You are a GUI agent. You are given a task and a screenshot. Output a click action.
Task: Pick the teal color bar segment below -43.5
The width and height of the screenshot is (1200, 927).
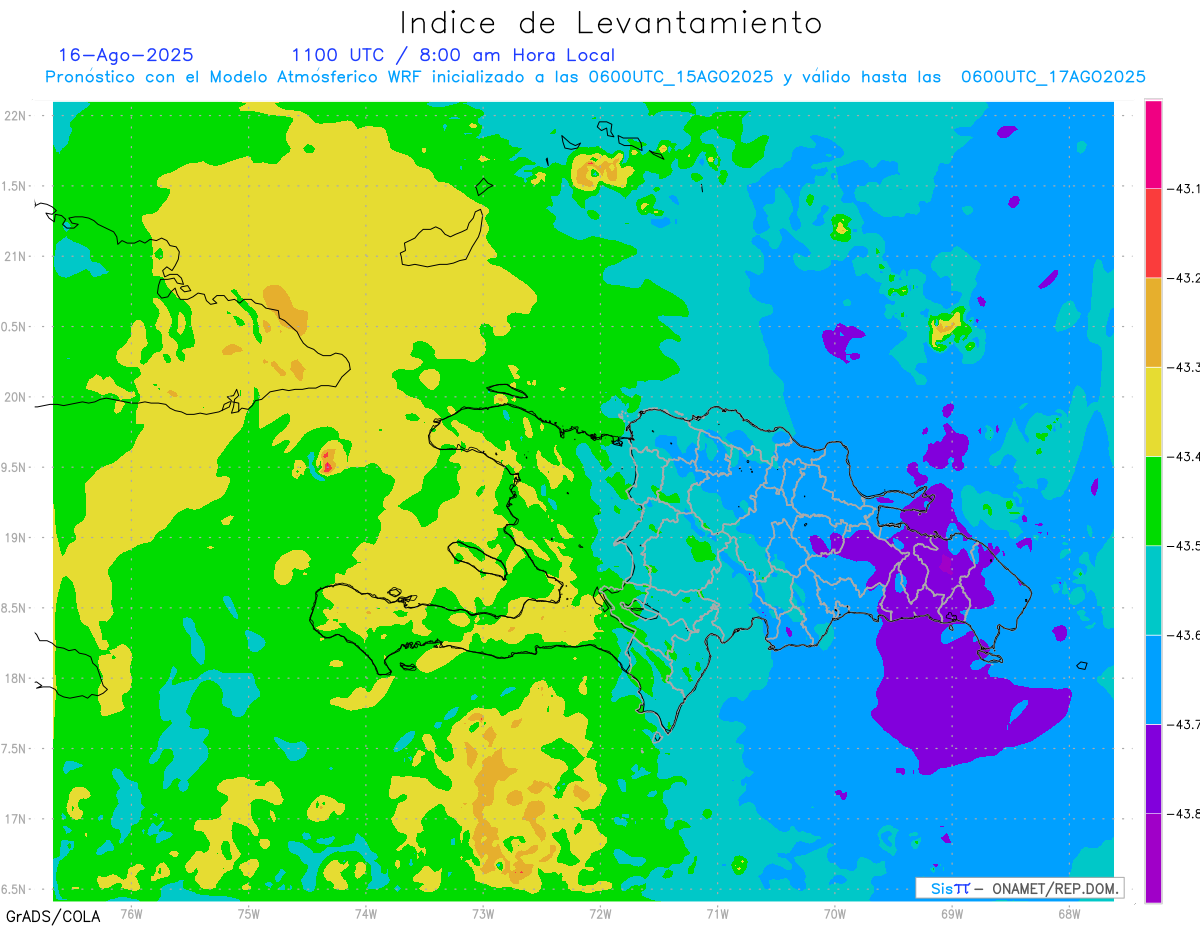[1153, 590]
